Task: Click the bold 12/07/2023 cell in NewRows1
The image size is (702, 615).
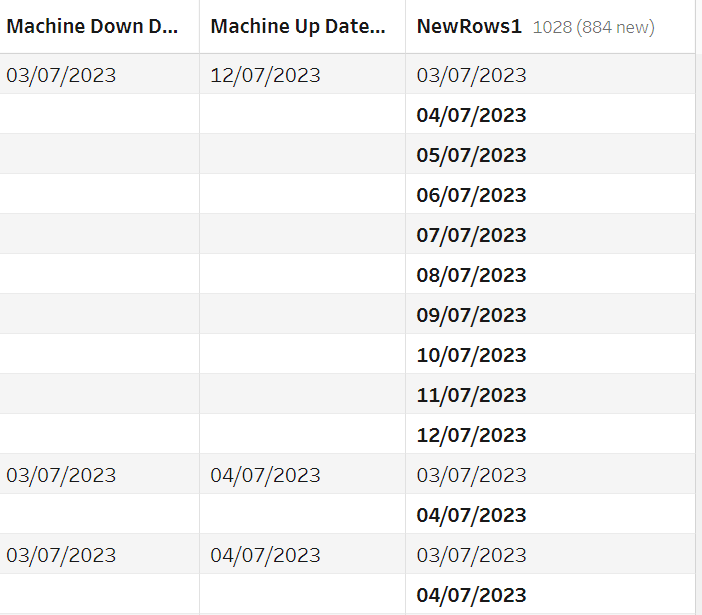Action: click(471, 435)
